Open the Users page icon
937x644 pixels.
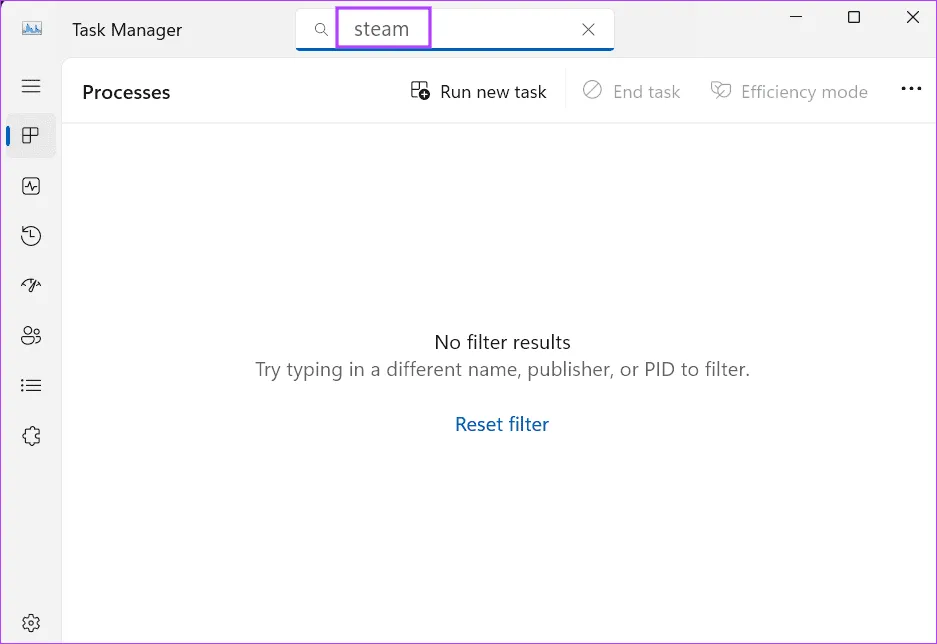tap(31, 336)
